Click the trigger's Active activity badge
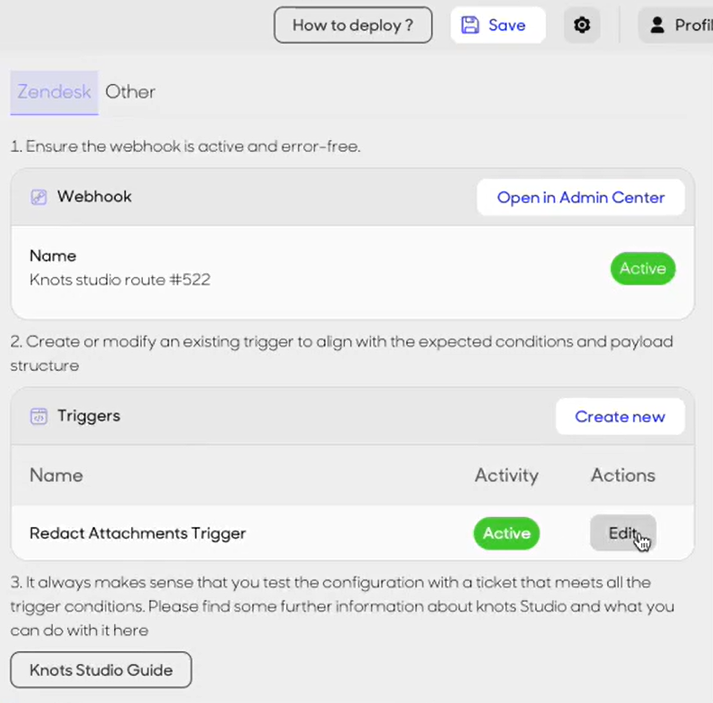 click(507, 533)
